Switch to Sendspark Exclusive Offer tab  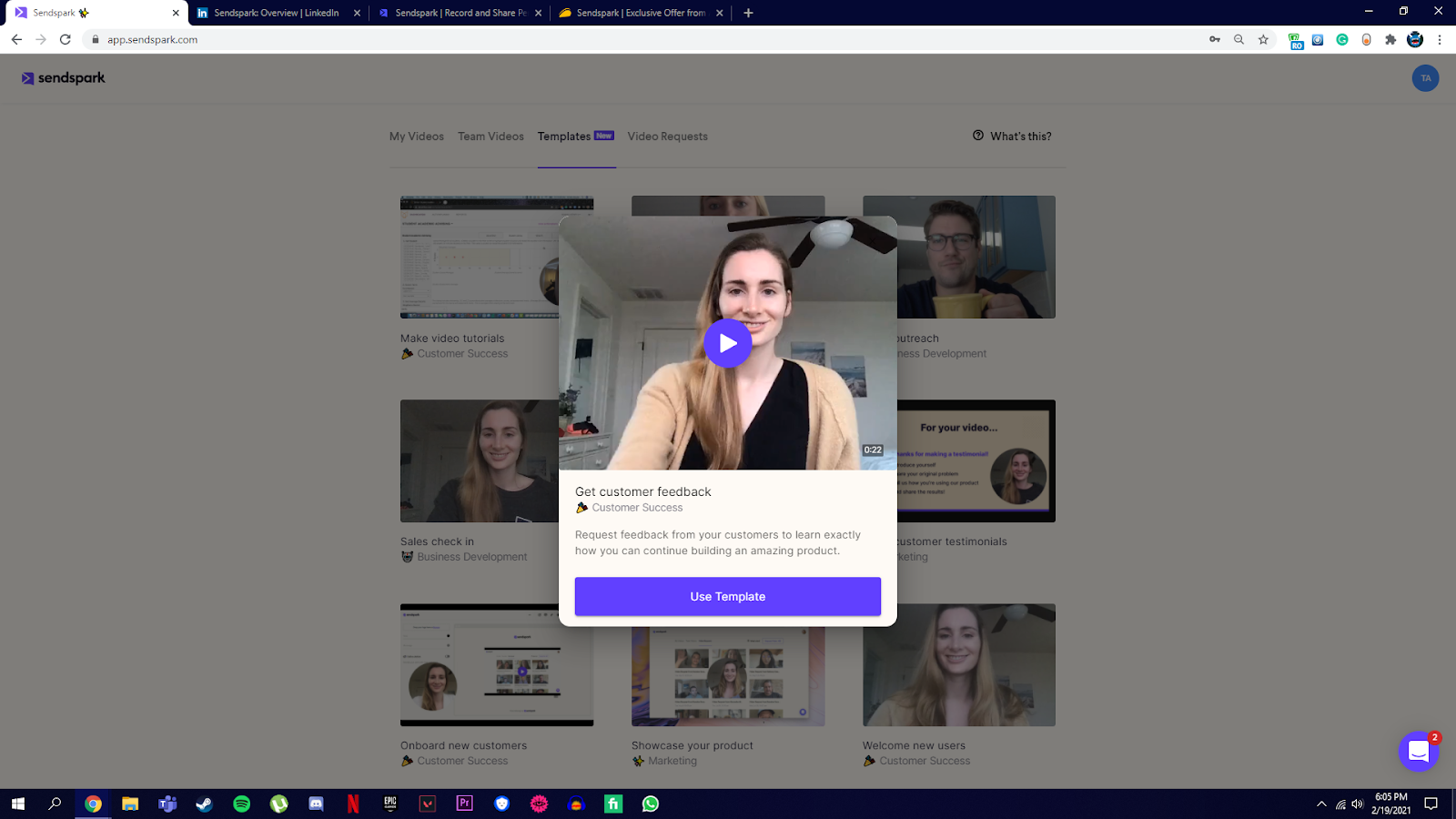point(641,13)
